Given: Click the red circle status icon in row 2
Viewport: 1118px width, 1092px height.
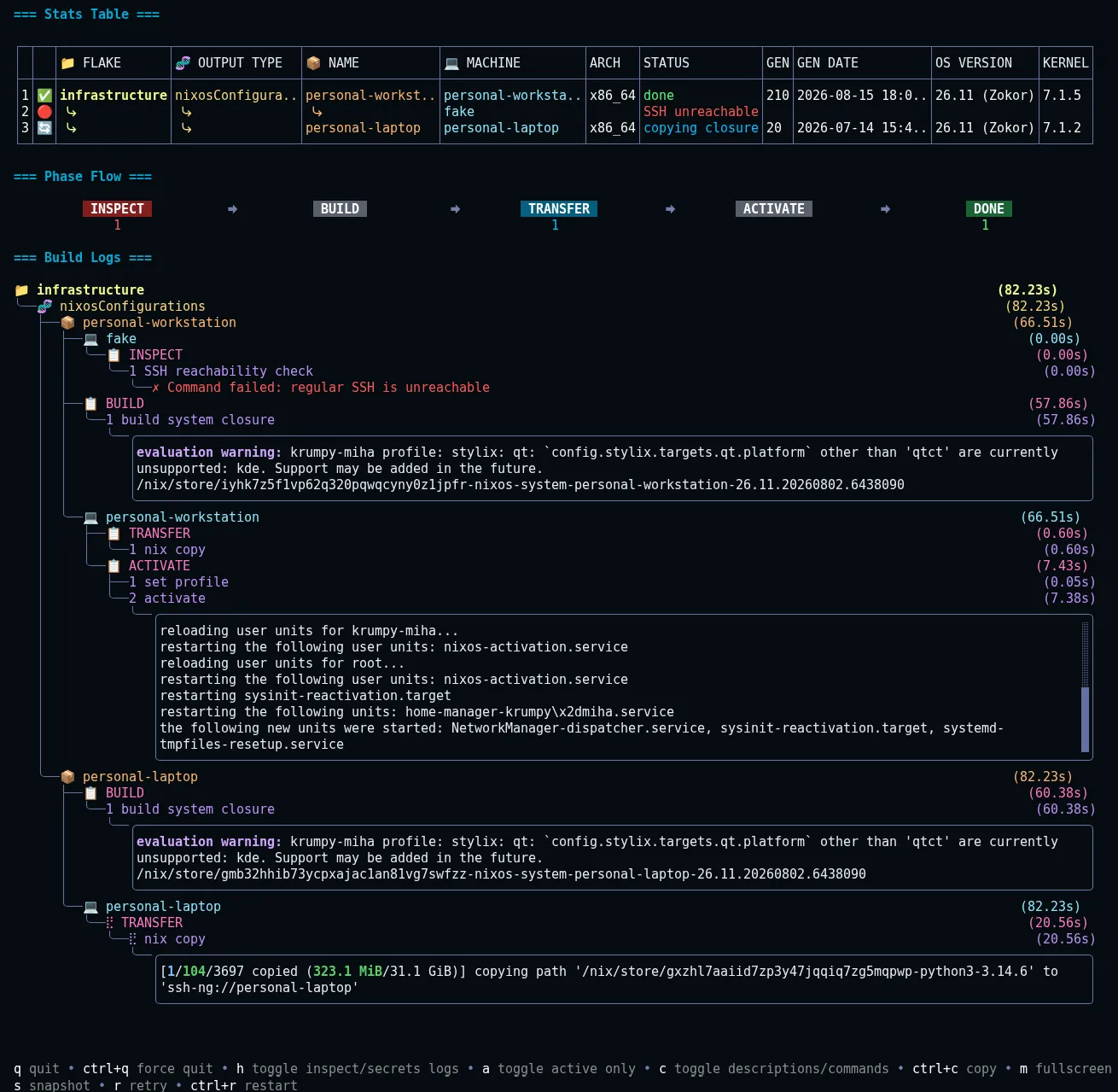Looking at the screenshot, I should (44, 112).
